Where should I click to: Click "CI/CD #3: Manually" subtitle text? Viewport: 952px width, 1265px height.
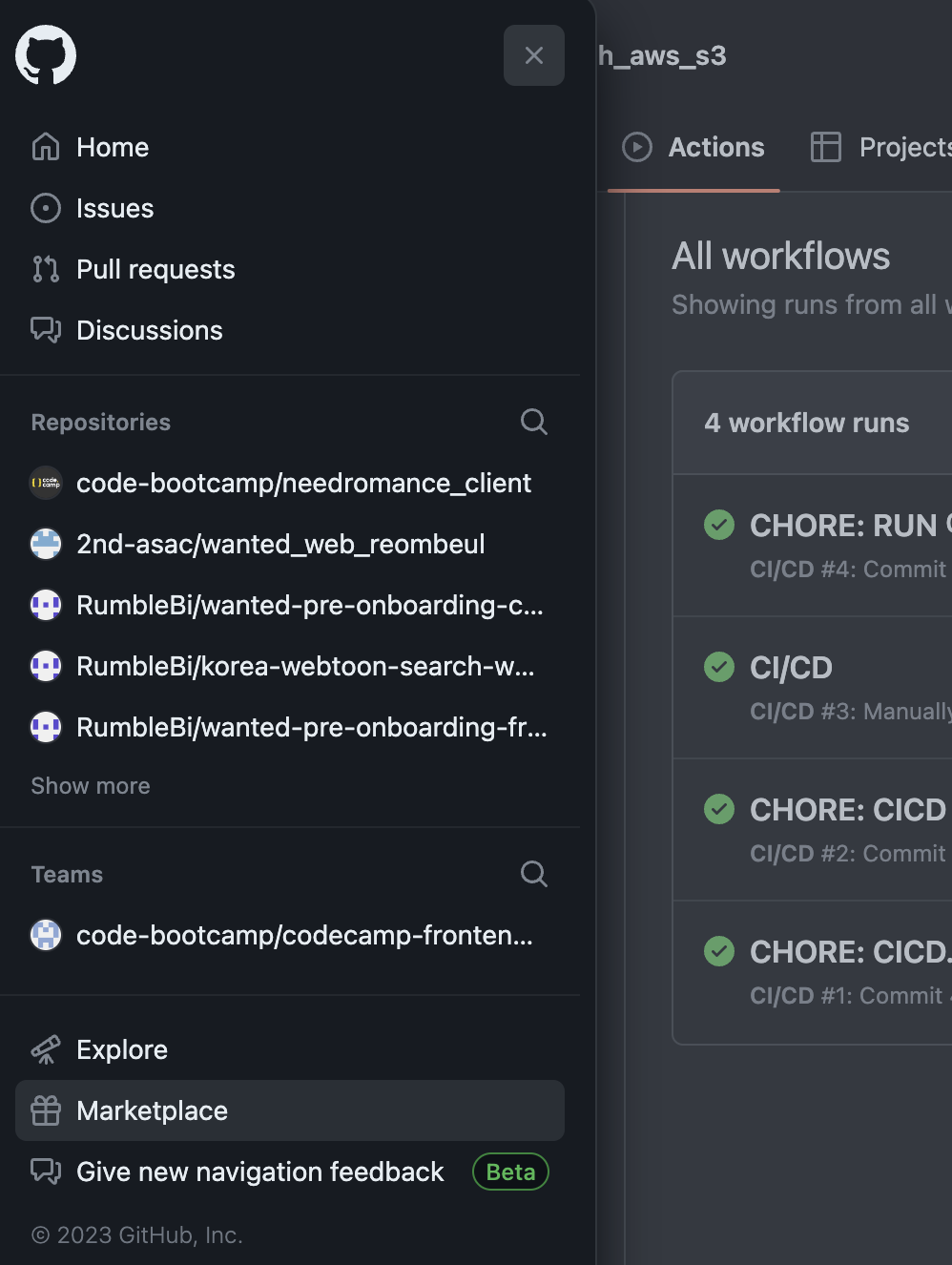[x=850, y=712]
